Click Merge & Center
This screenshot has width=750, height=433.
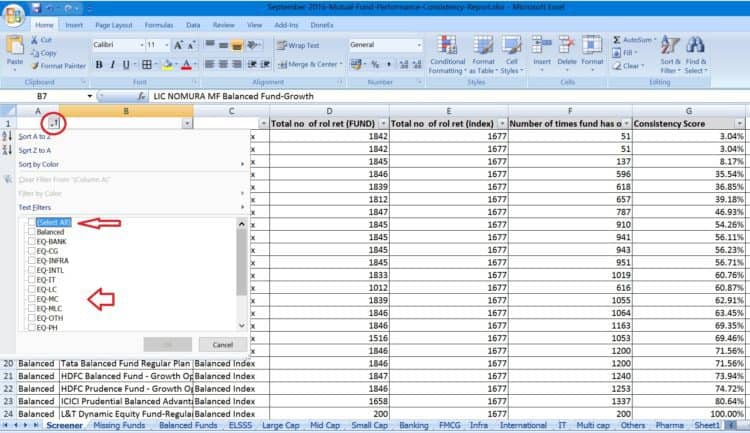[310, 64]
